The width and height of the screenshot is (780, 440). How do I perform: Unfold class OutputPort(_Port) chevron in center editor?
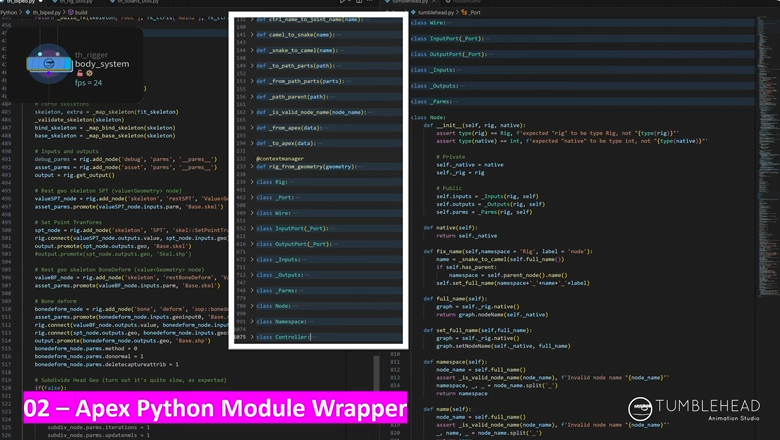click(x=252, y=244)
